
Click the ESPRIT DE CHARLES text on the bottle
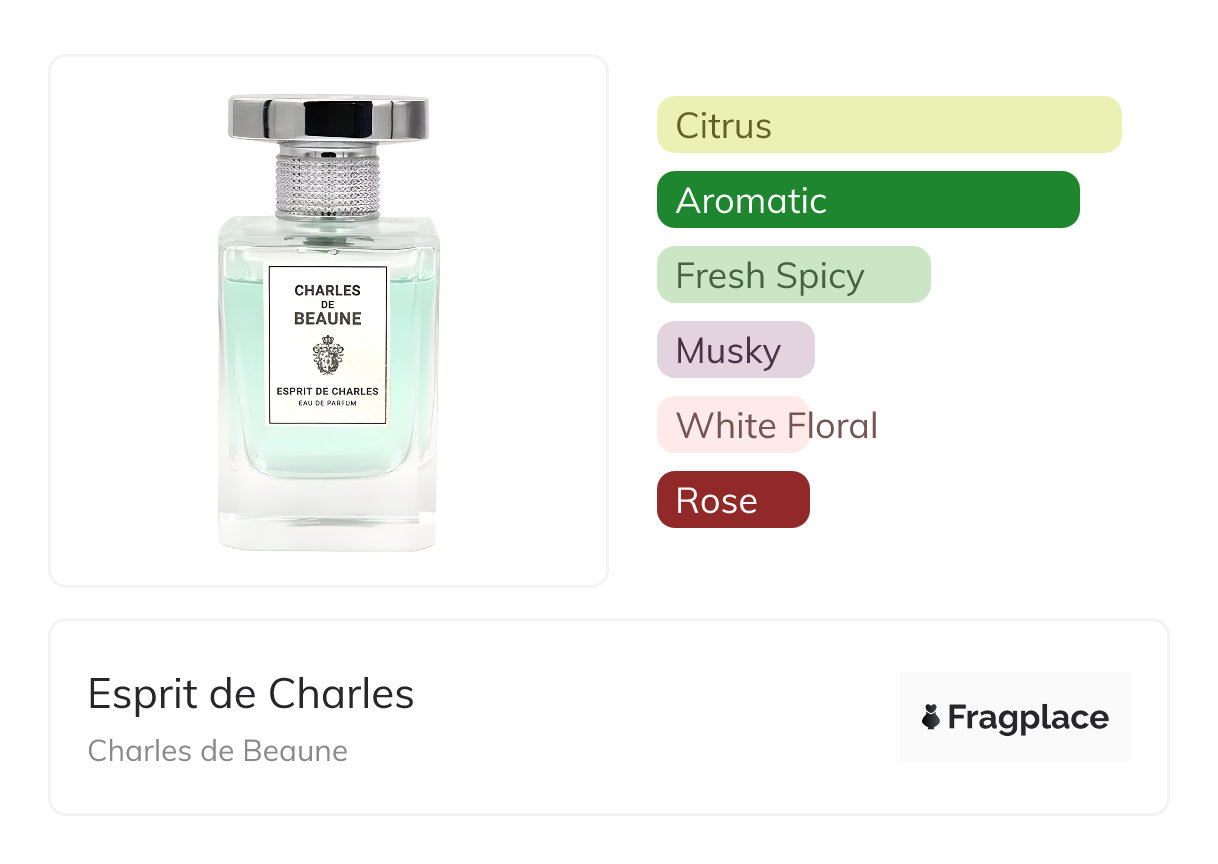click(x=327, y=391)
